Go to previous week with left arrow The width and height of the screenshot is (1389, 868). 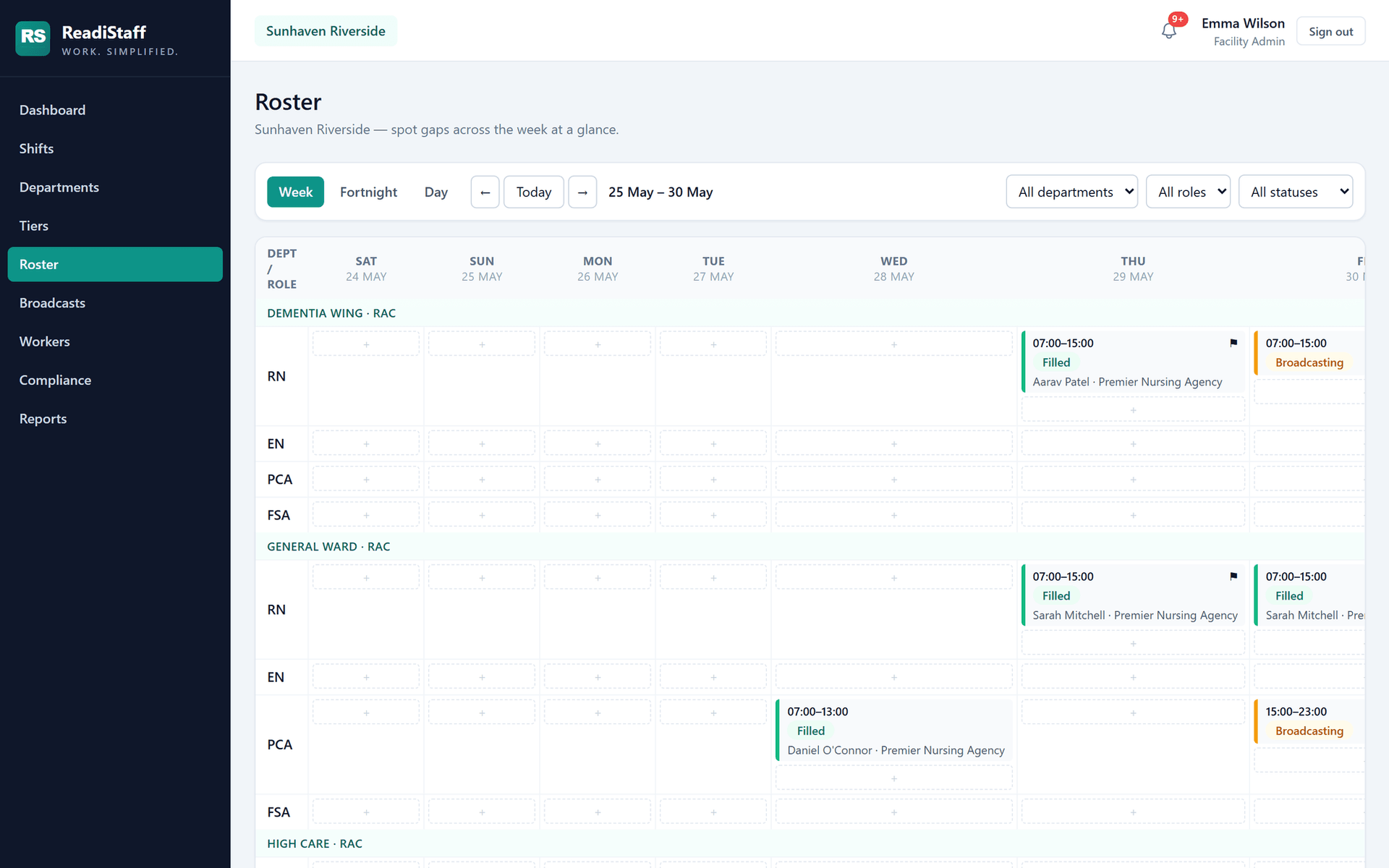(485, 192)
